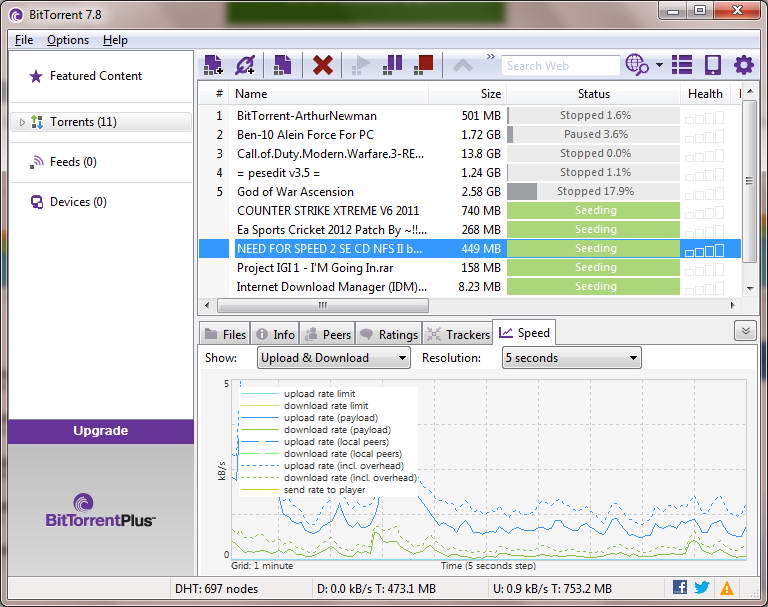The width and height of the screenshot is (768, 607).
Task: Click the Start torrent play icon
Action: click(x=361, y=65)
